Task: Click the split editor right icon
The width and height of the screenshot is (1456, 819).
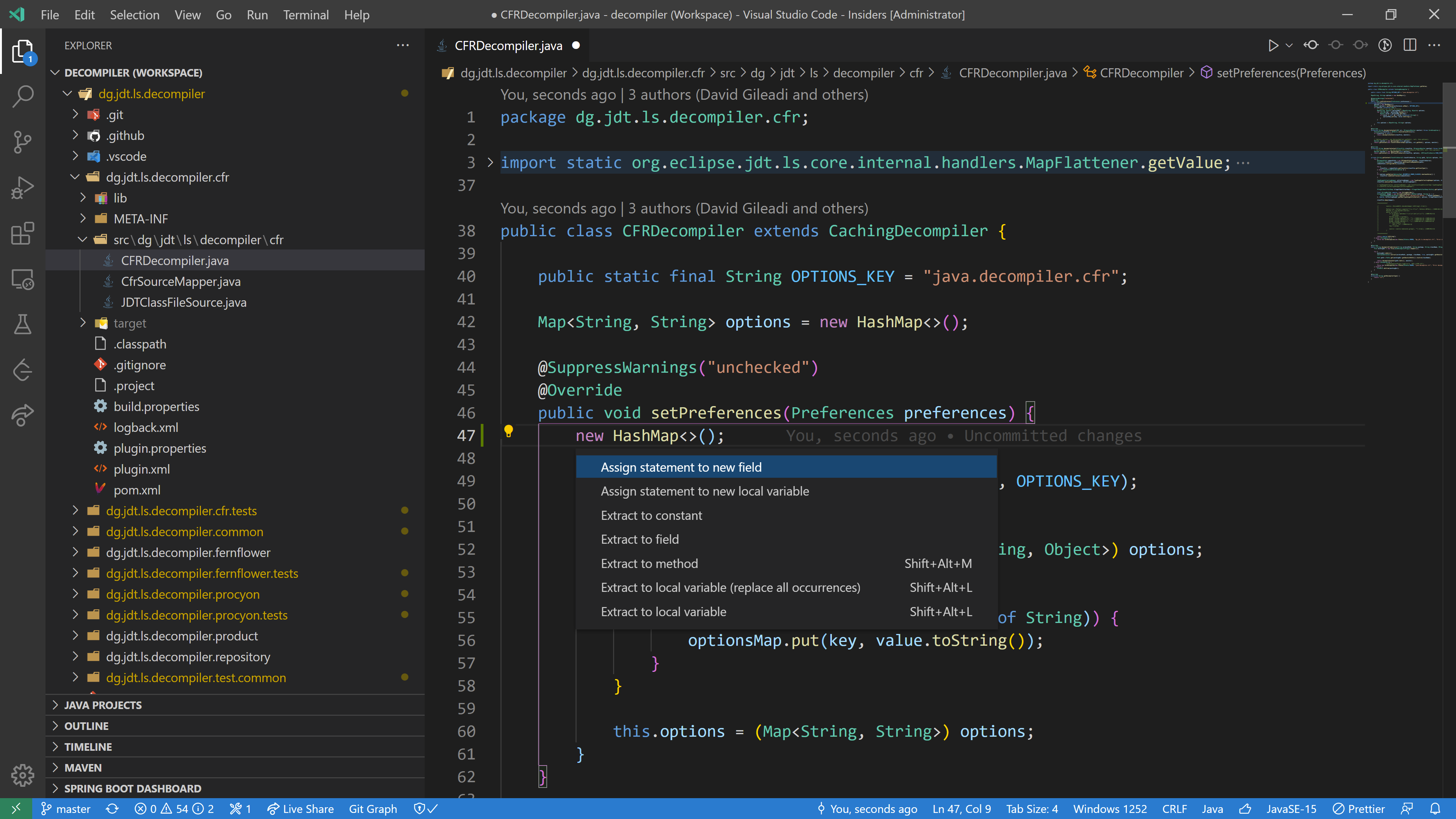Action: tap(1410, 45)
